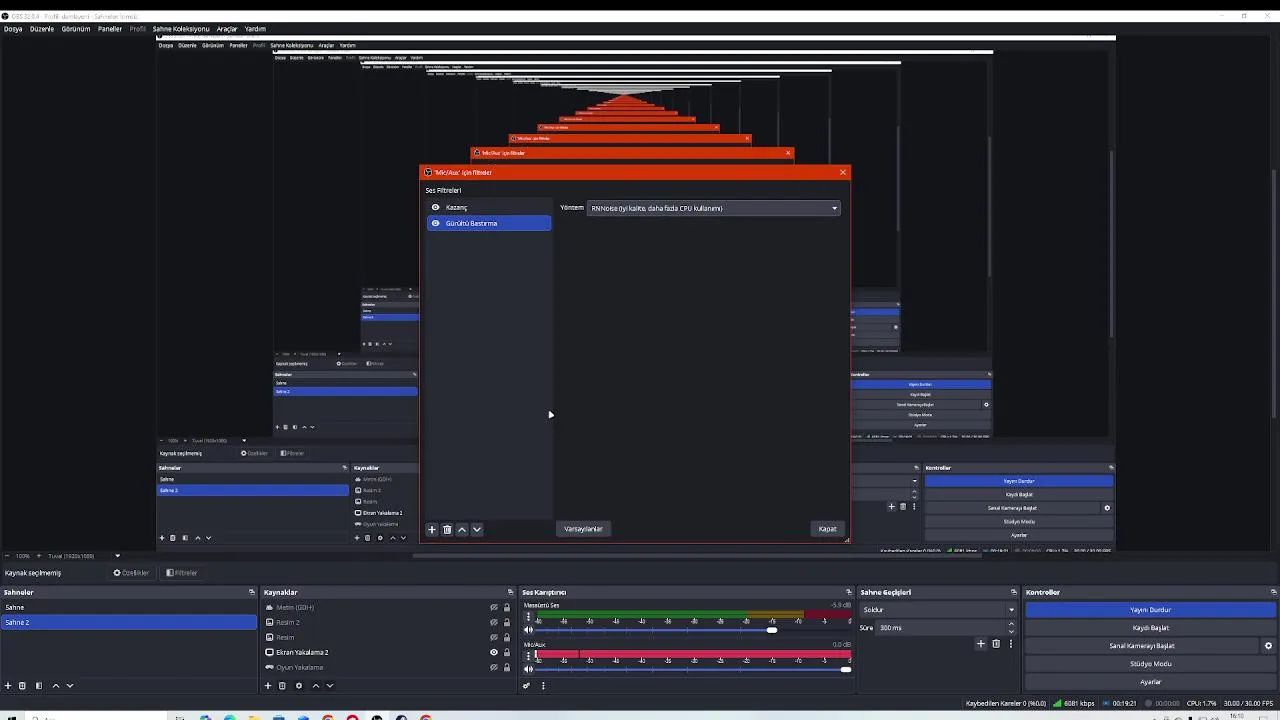Show the Metin (GDI+) source
Screen dimensions: 1280x720
(493, 607)
